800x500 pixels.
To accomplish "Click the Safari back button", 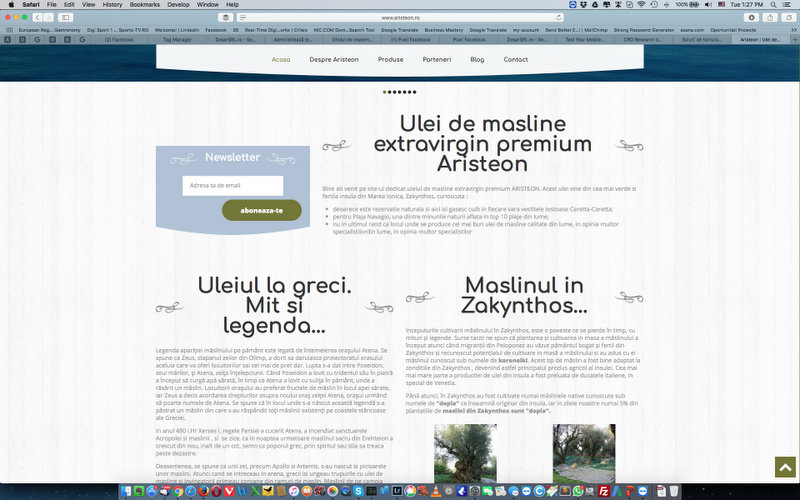I will tap(37, 17).
